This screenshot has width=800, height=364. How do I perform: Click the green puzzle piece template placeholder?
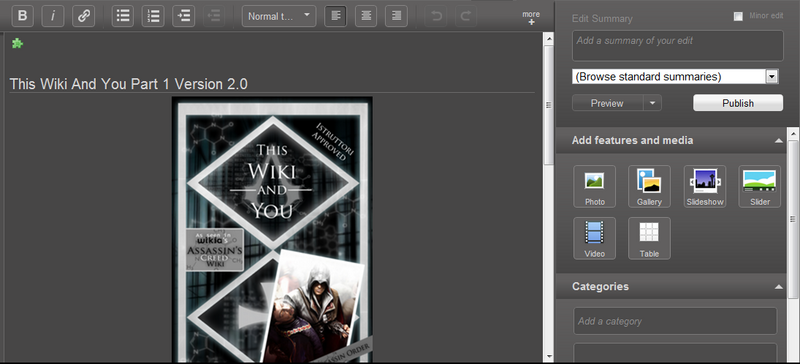[x=17, y=43]
